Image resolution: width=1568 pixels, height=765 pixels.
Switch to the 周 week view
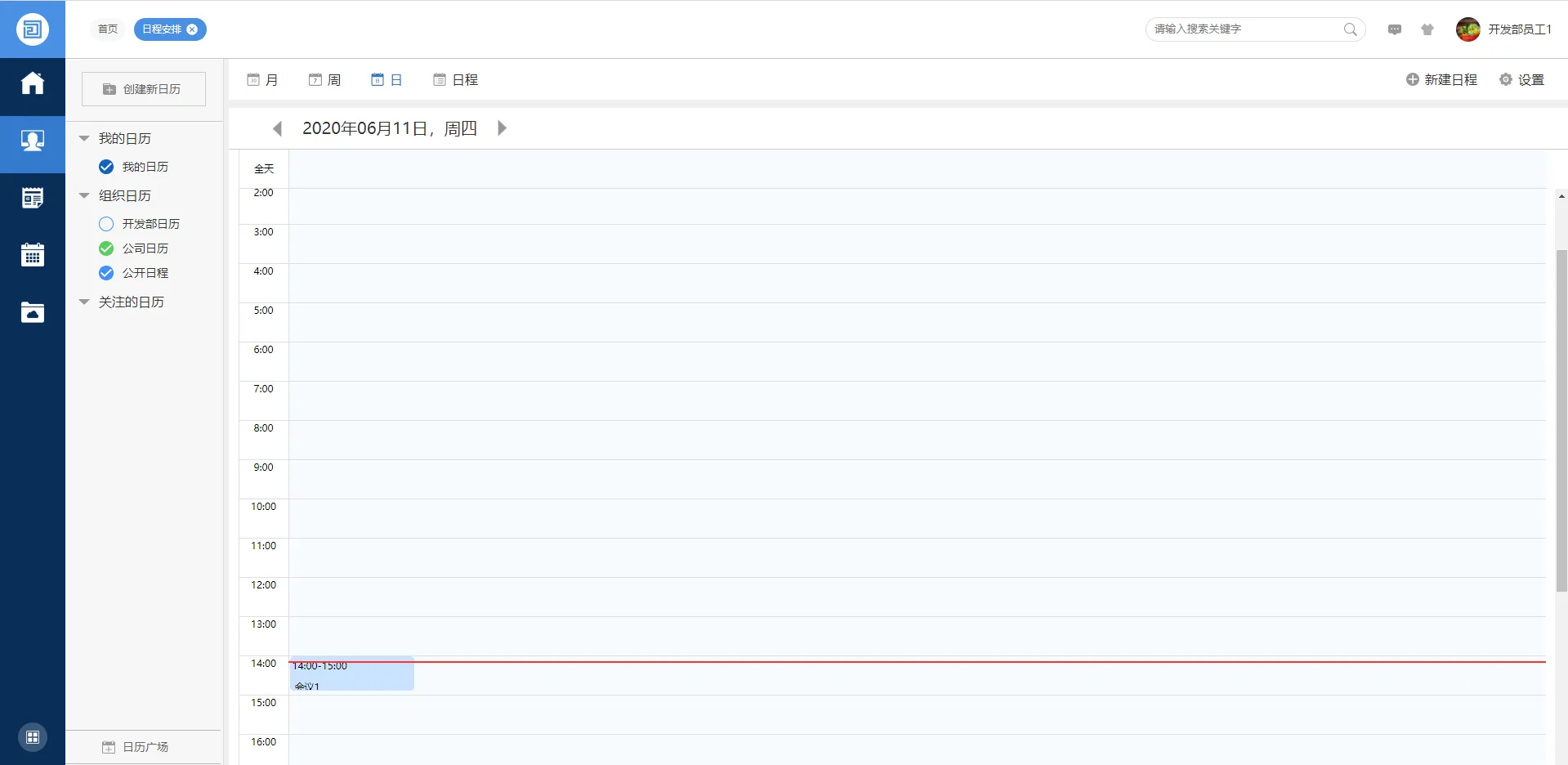click(325, 80)
